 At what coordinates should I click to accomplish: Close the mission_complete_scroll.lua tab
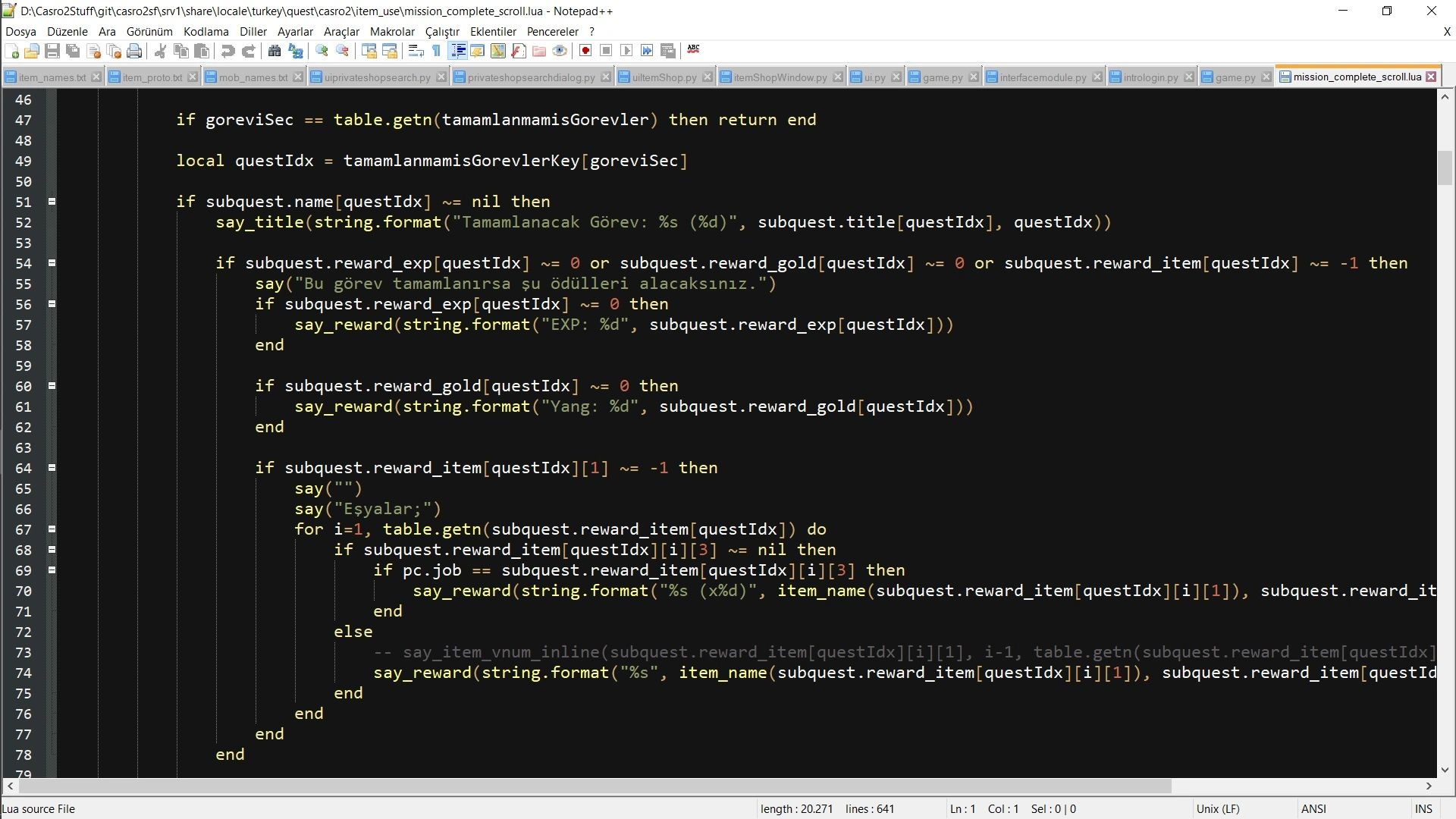point(1431,77)
